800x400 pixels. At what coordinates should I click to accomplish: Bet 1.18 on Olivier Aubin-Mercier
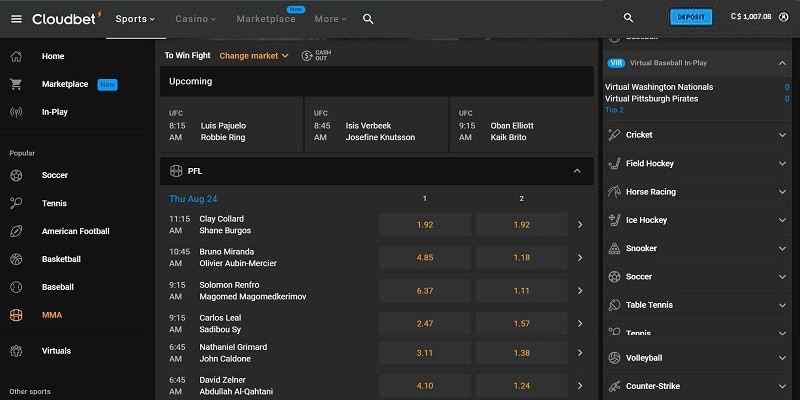pyautogui.click(x=521, y=258)
